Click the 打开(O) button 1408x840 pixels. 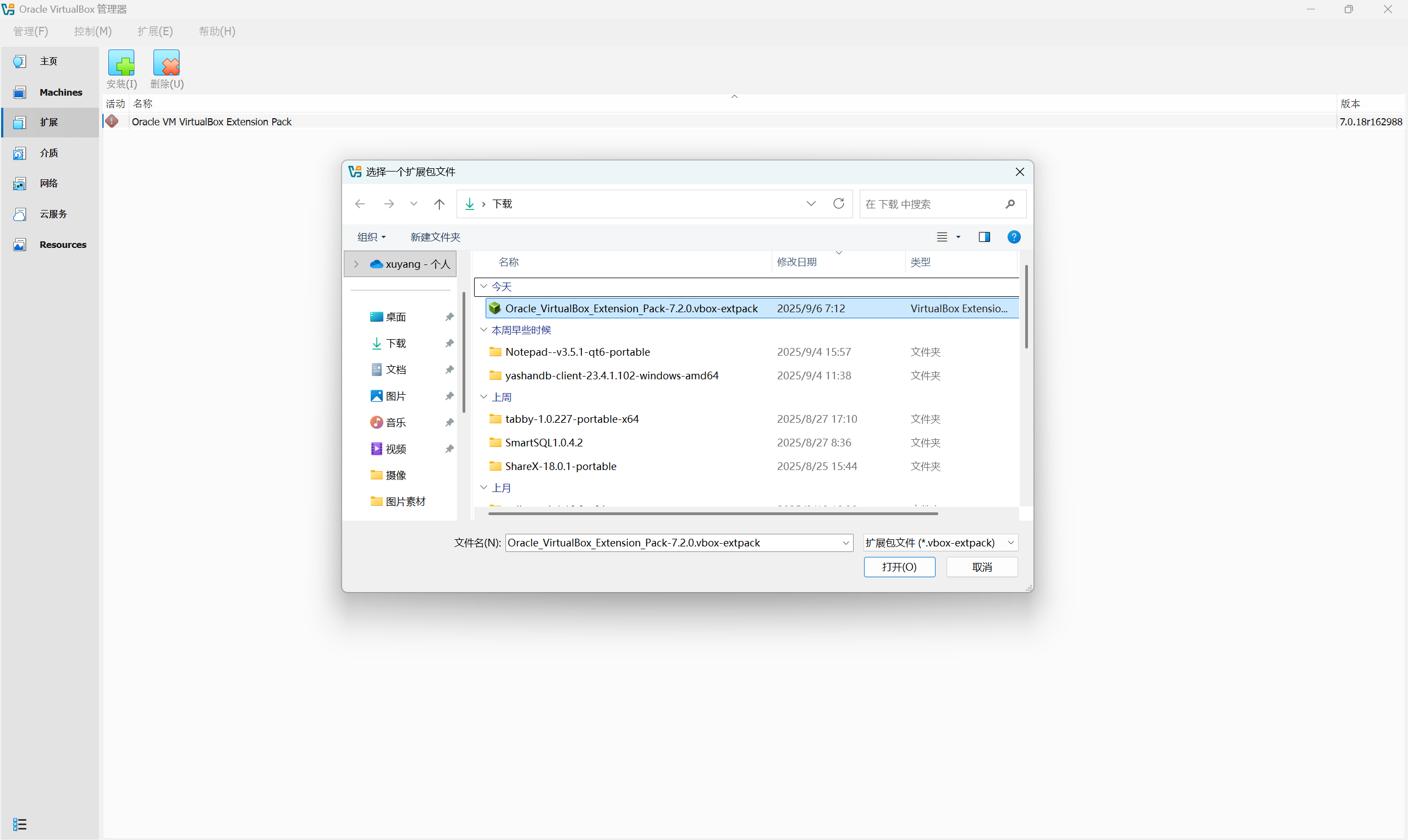[x=899, y=567]
